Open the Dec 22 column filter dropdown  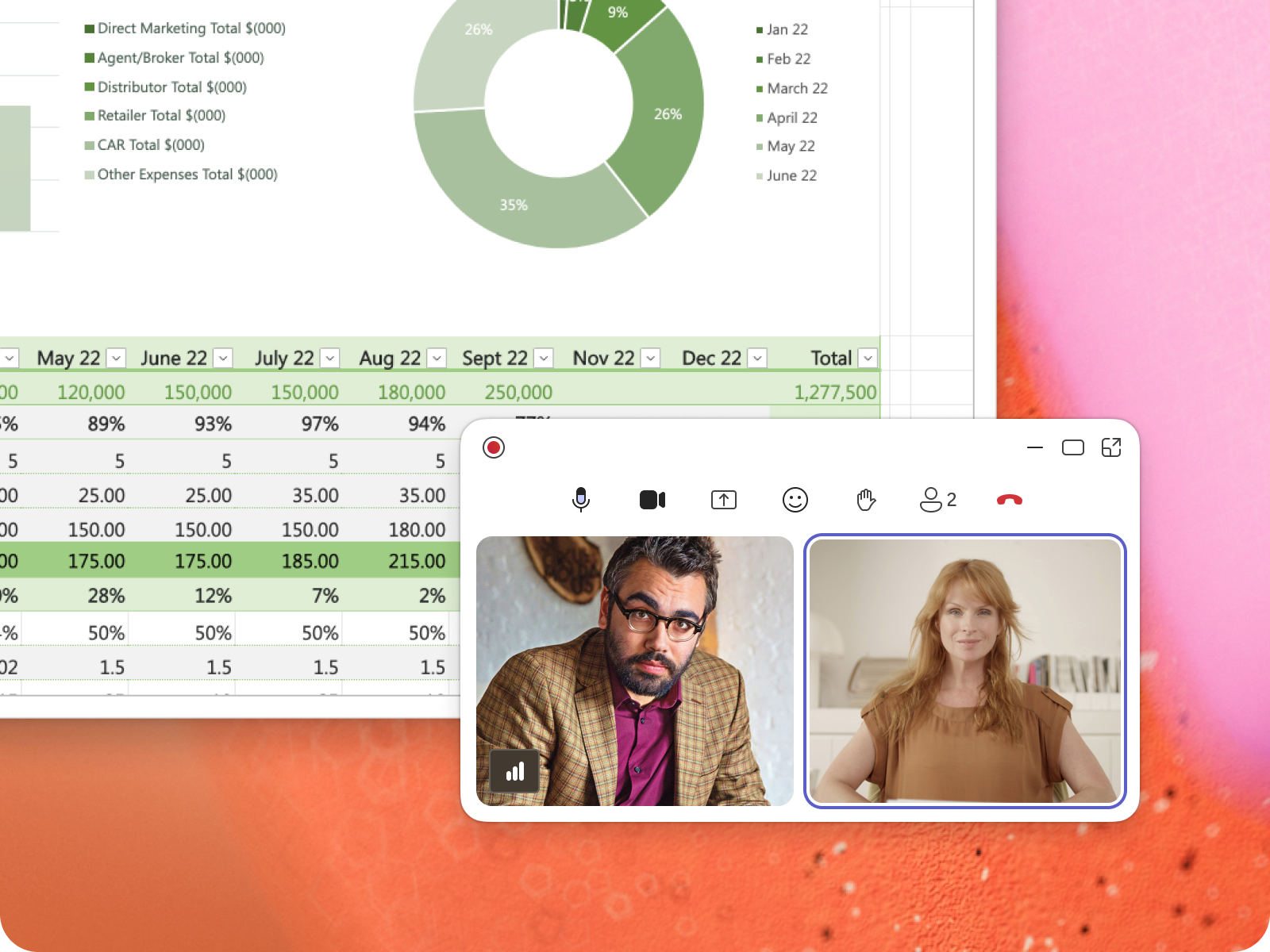click(758, 359)
